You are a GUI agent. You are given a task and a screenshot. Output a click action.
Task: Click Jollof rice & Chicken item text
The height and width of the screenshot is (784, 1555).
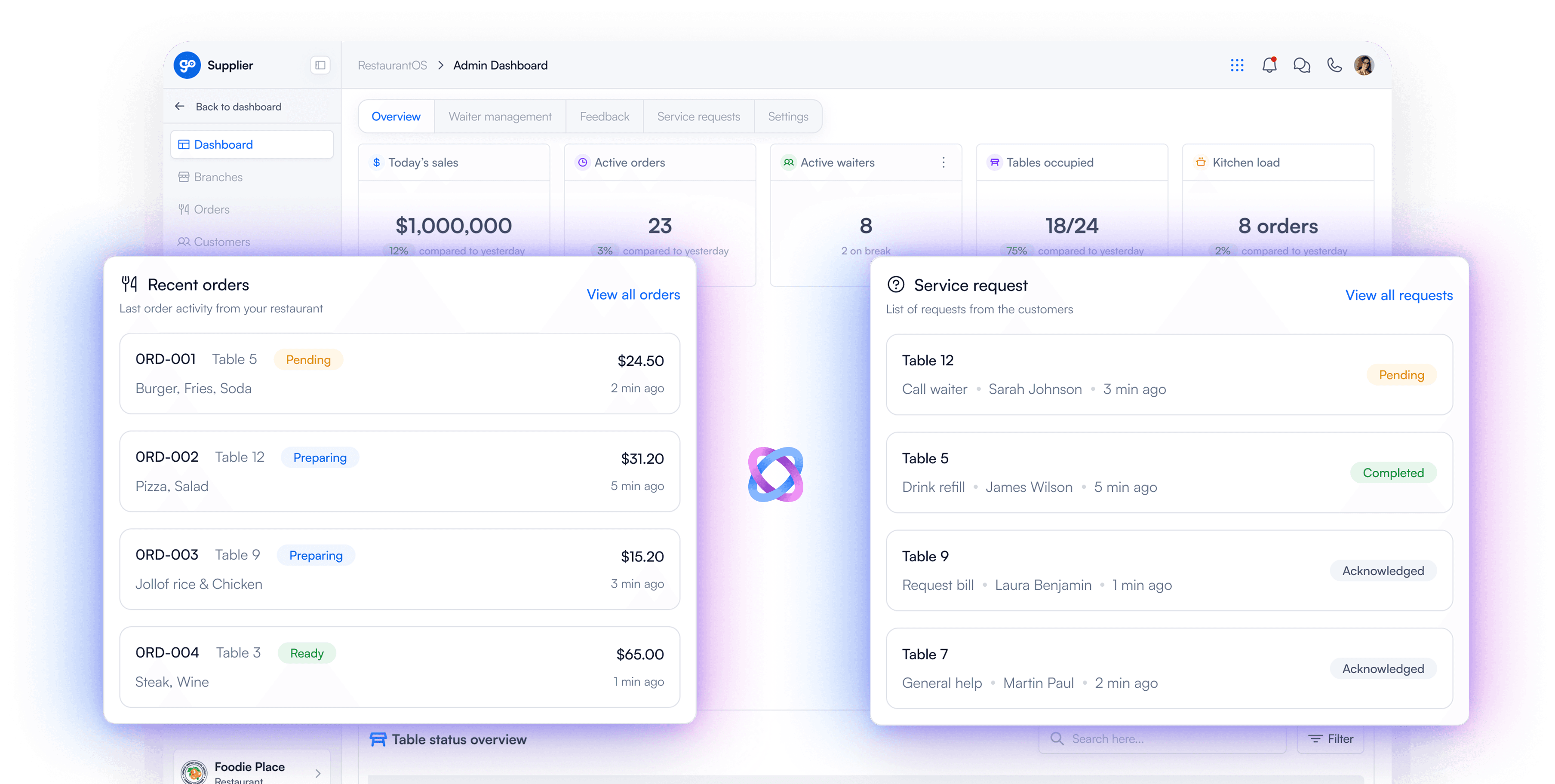tap(199, 584)
